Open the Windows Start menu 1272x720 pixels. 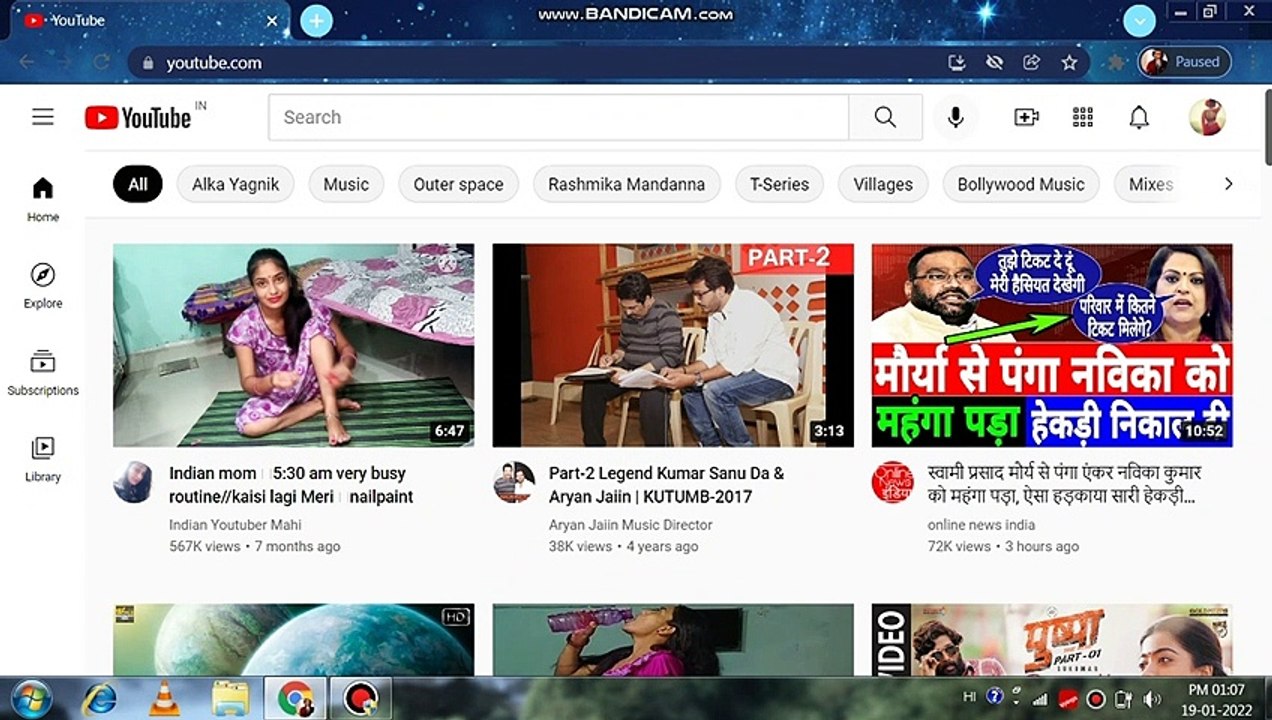coord(33,698)
